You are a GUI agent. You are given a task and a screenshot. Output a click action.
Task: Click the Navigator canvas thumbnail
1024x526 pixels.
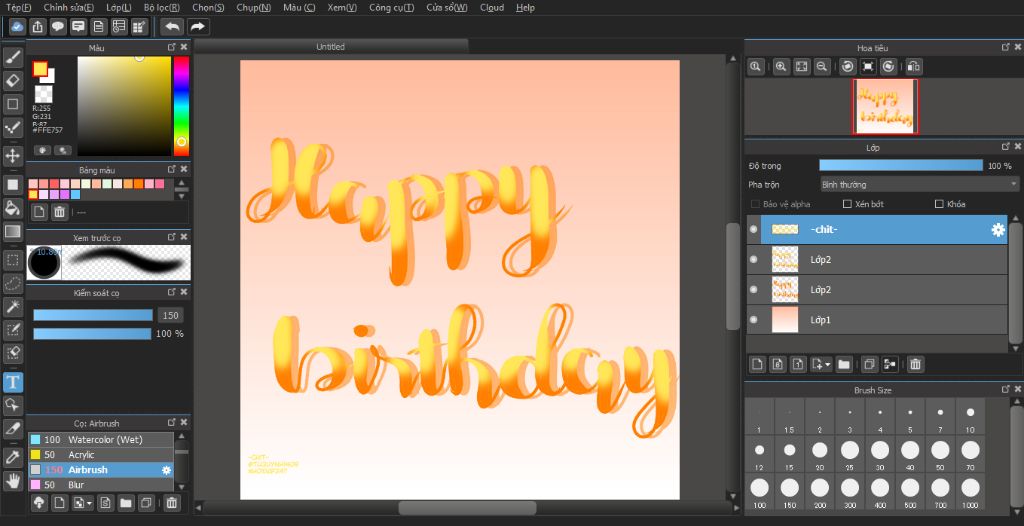[x=886, y=107]
